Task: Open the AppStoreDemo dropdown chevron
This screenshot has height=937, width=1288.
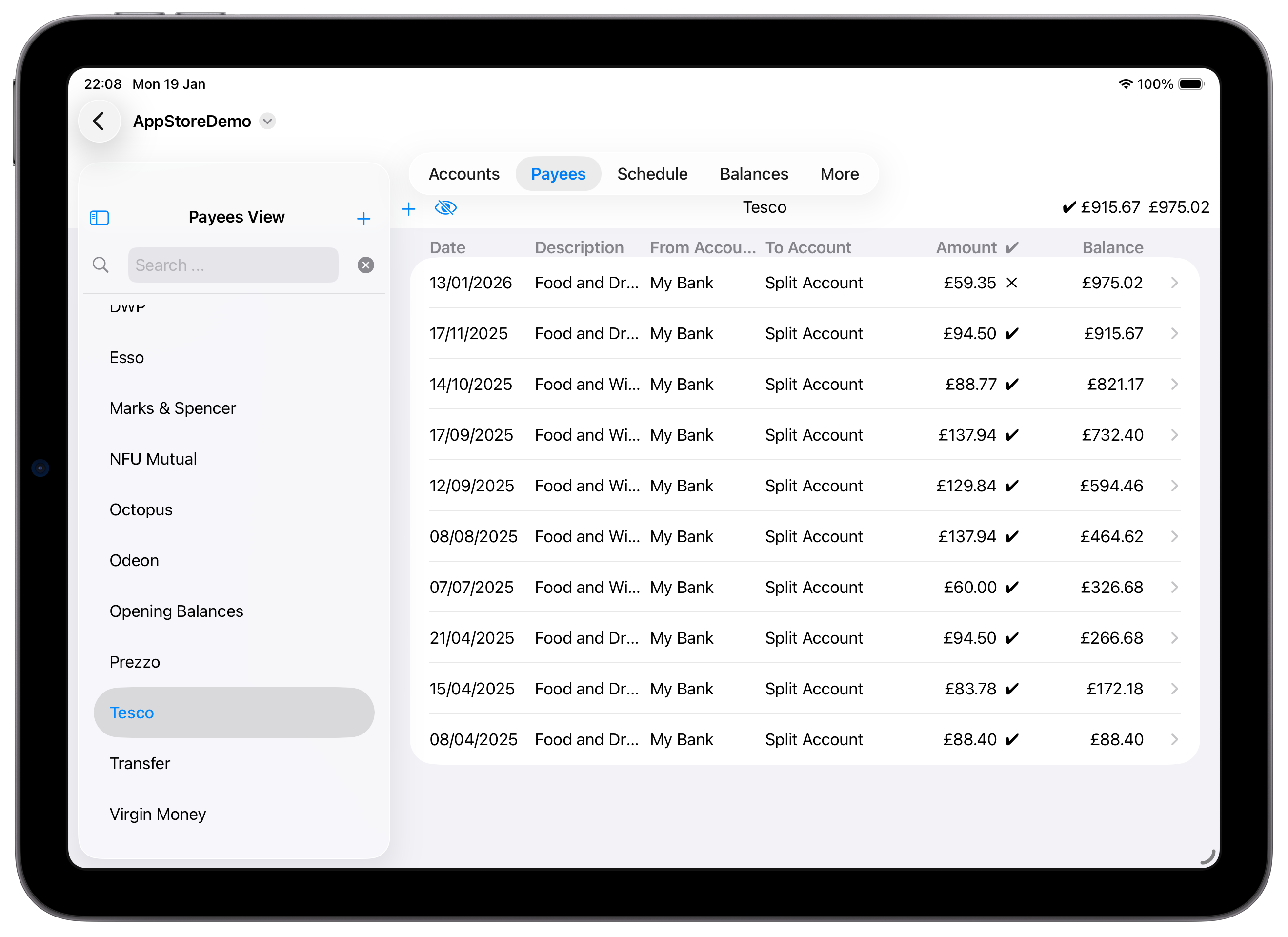Action: (267, 121)
